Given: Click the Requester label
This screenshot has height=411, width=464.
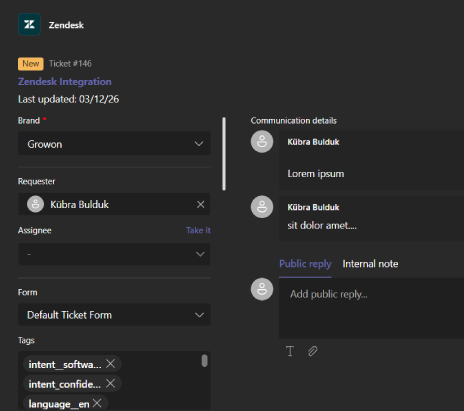Looking at the screenshot, I should point(36,181).
